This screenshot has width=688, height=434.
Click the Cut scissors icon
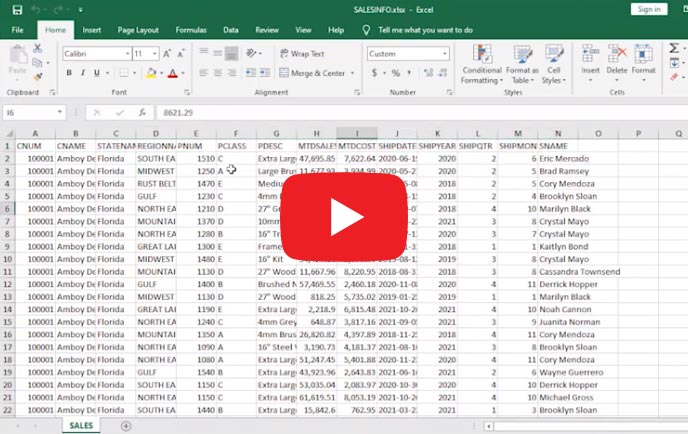pos(37,50)
